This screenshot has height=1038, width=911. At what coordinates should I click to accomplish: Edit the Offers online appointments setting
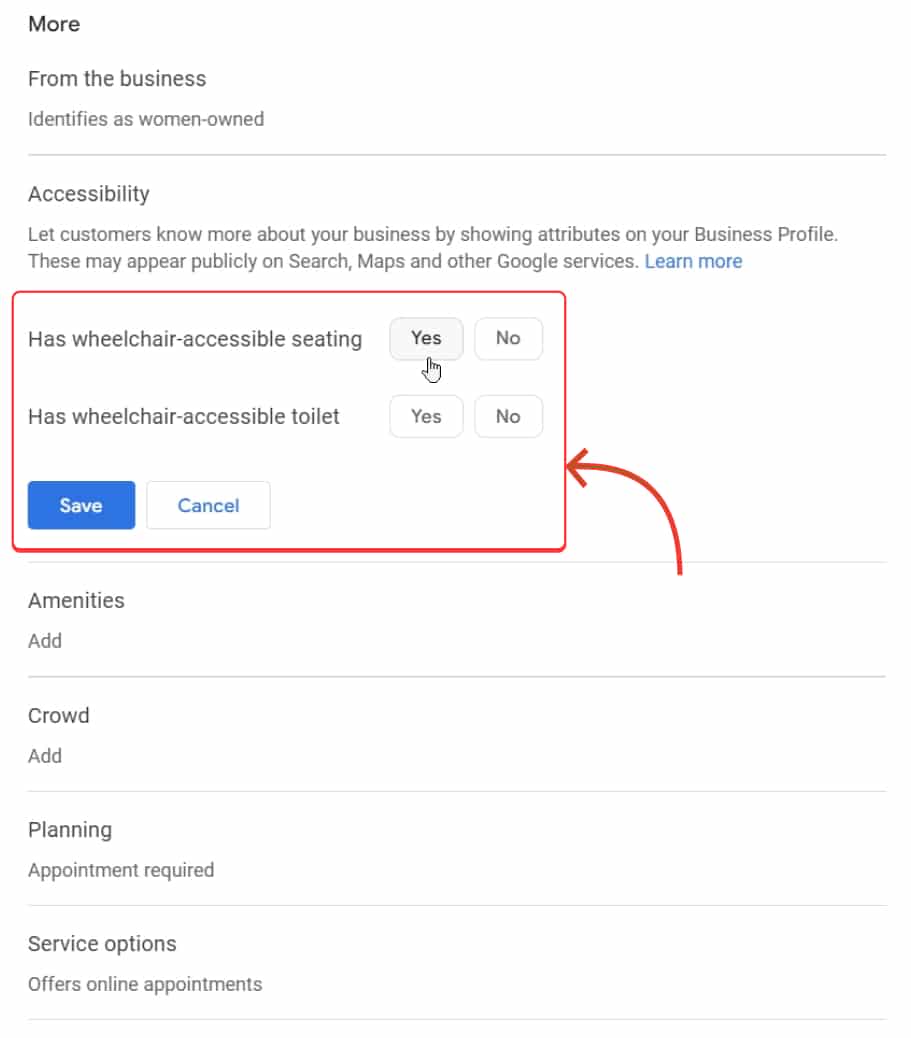[x=145, y=984]
